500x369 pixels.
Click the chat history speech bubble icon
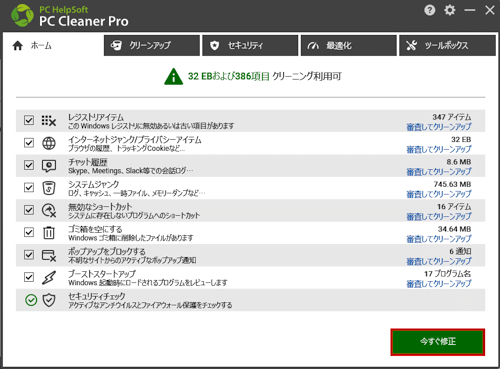(49, 166)
